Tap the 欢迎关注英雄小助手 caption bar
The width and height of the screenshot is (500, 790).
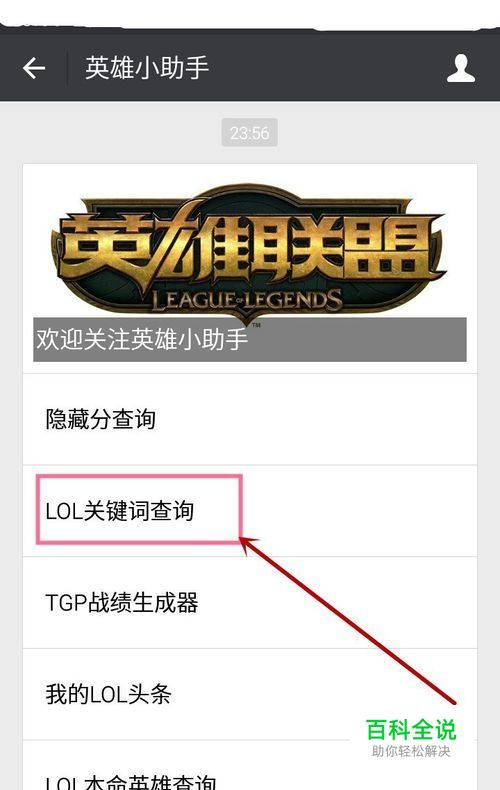tap(249, 340)
